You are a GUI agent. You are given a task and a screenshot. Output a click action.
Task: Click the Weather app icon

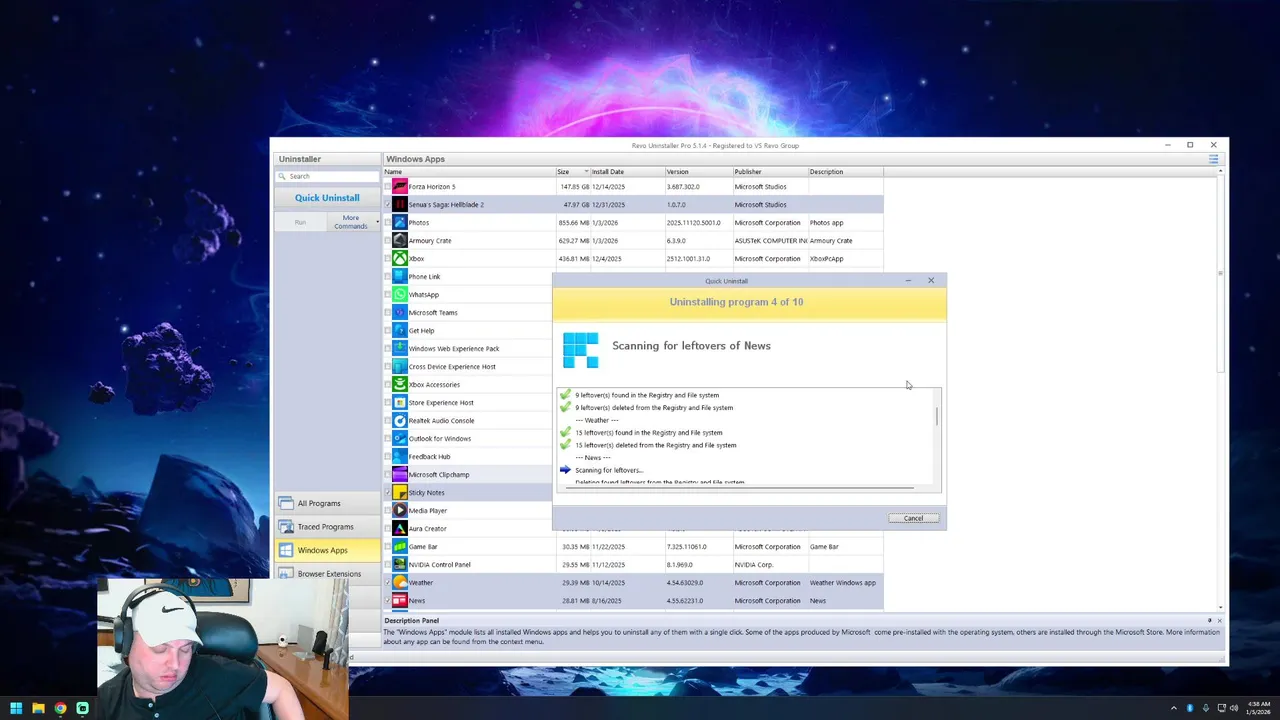[x=400, y=583]
